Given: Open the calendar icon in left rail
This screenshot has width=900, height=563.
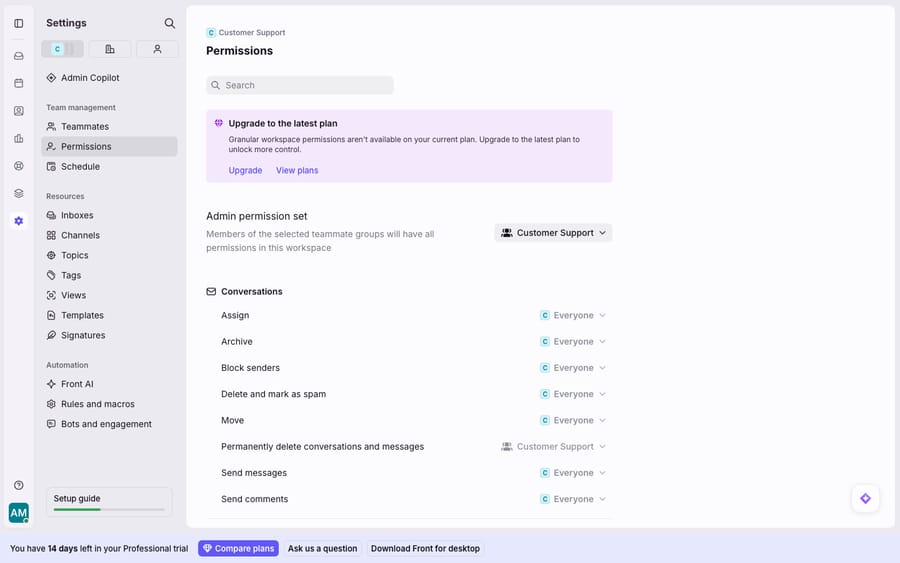Looking at the screenshot, I should [18, 83].
